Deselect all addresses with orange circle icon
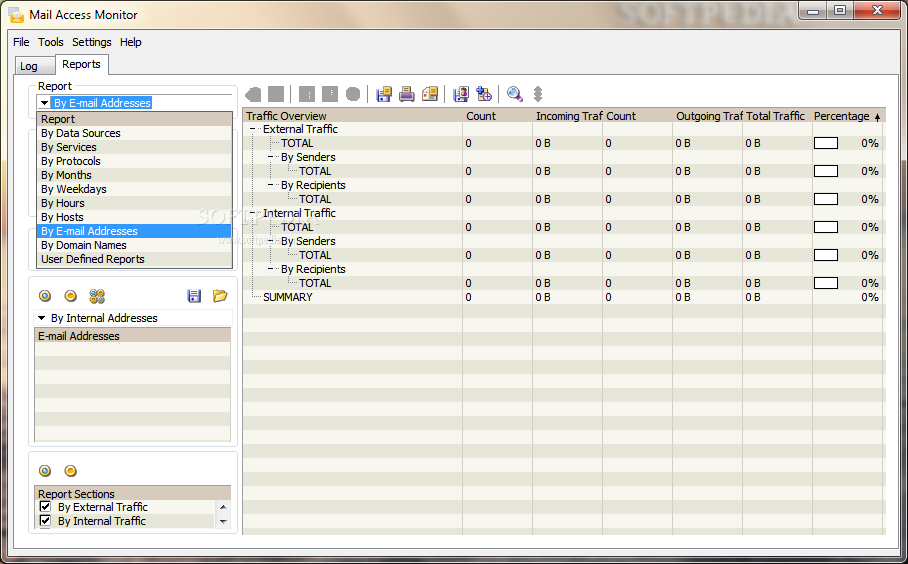Screen dimensions: 908x564 [x=71, y=296]
